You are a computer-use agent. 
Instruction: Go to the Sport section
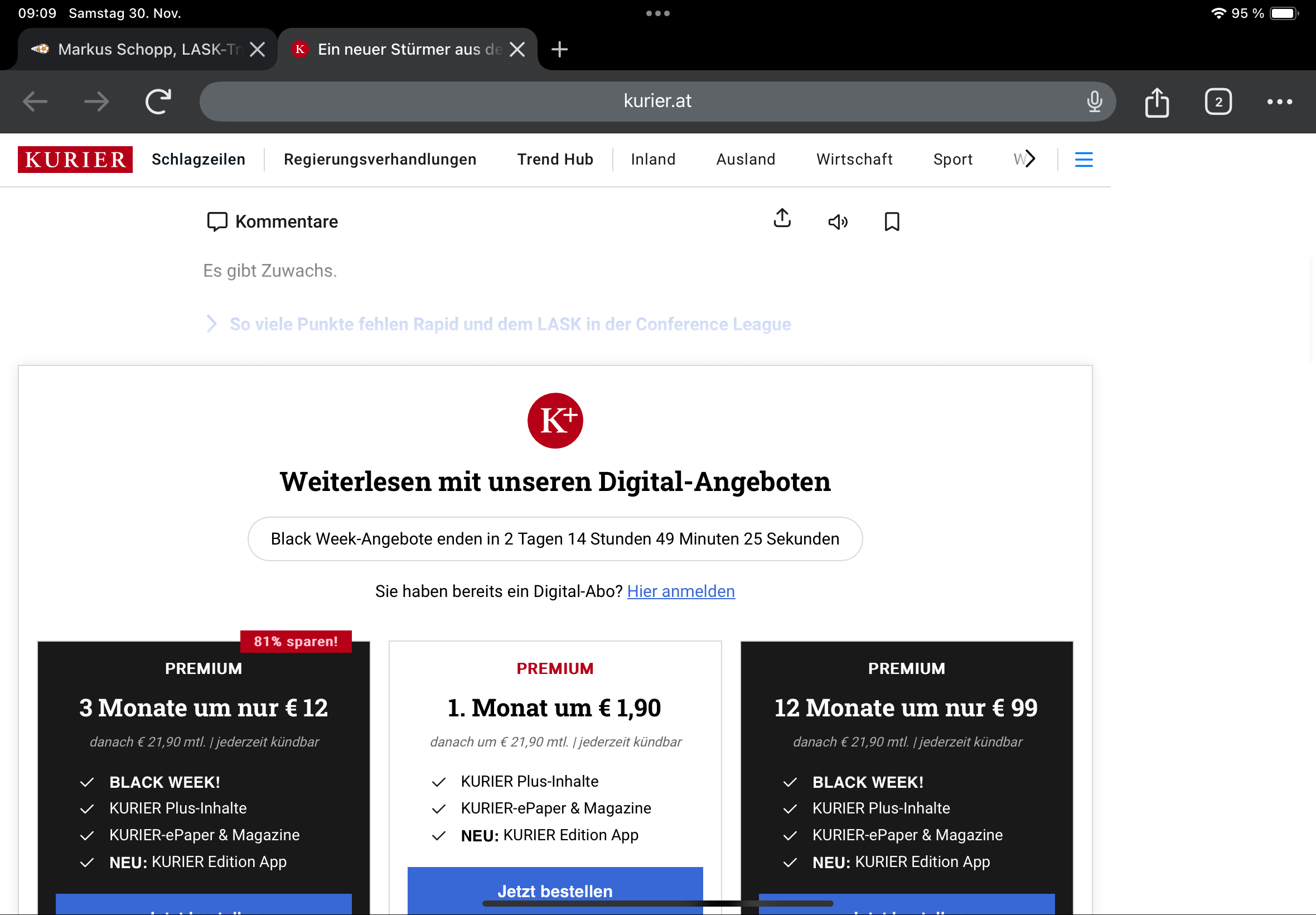tap(953, 160)
